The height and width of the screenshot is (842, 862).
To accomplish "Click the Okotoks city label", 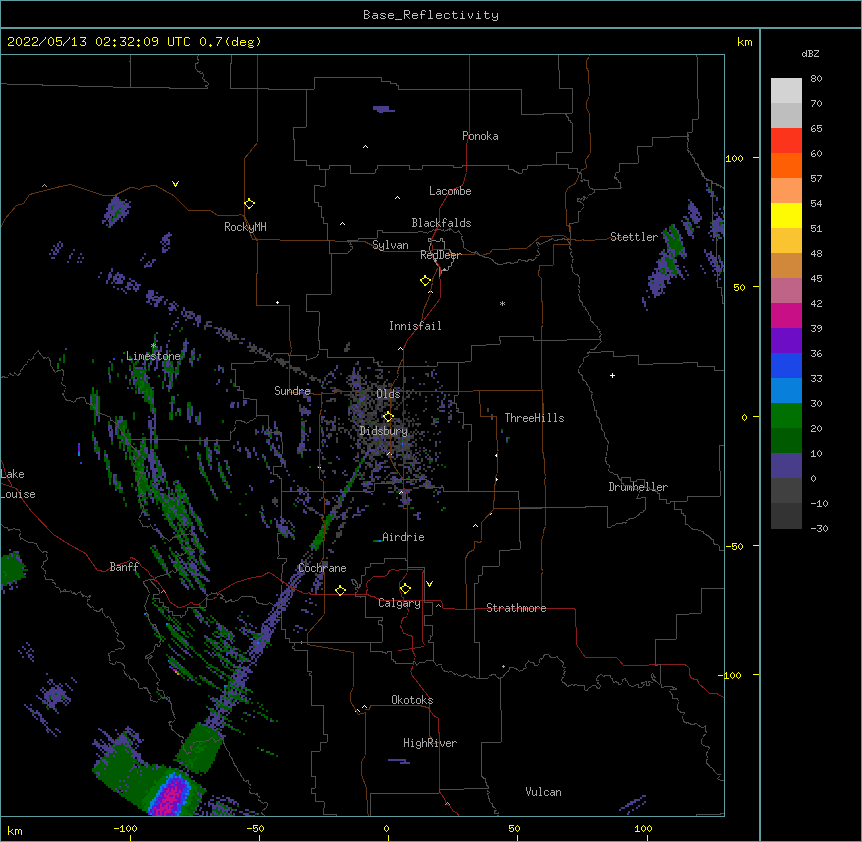I will point(412,700).
